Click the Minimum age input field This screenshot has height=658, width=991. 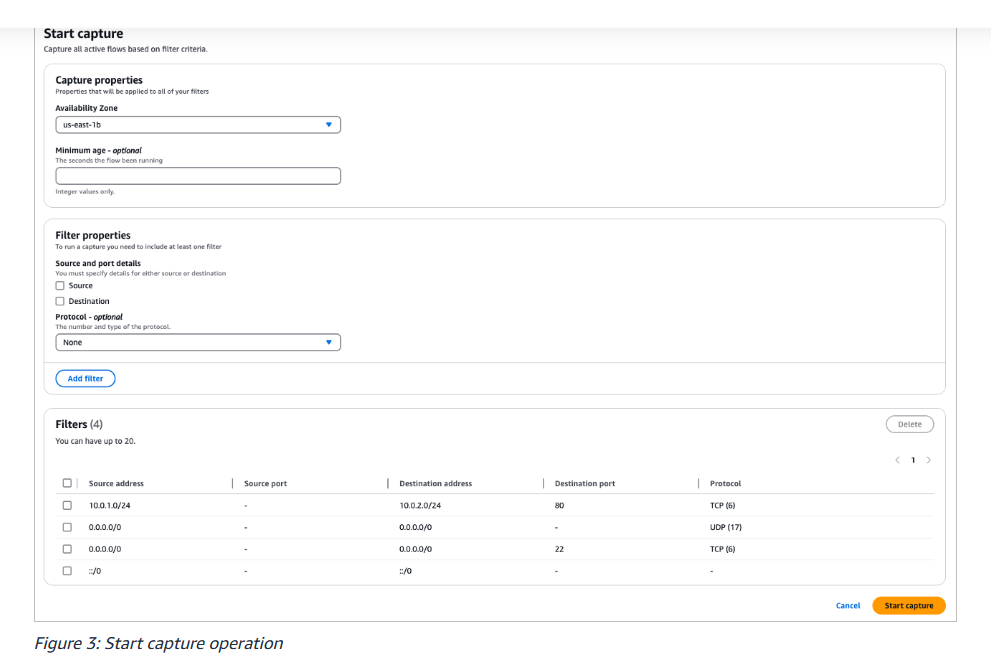point(198,176)
